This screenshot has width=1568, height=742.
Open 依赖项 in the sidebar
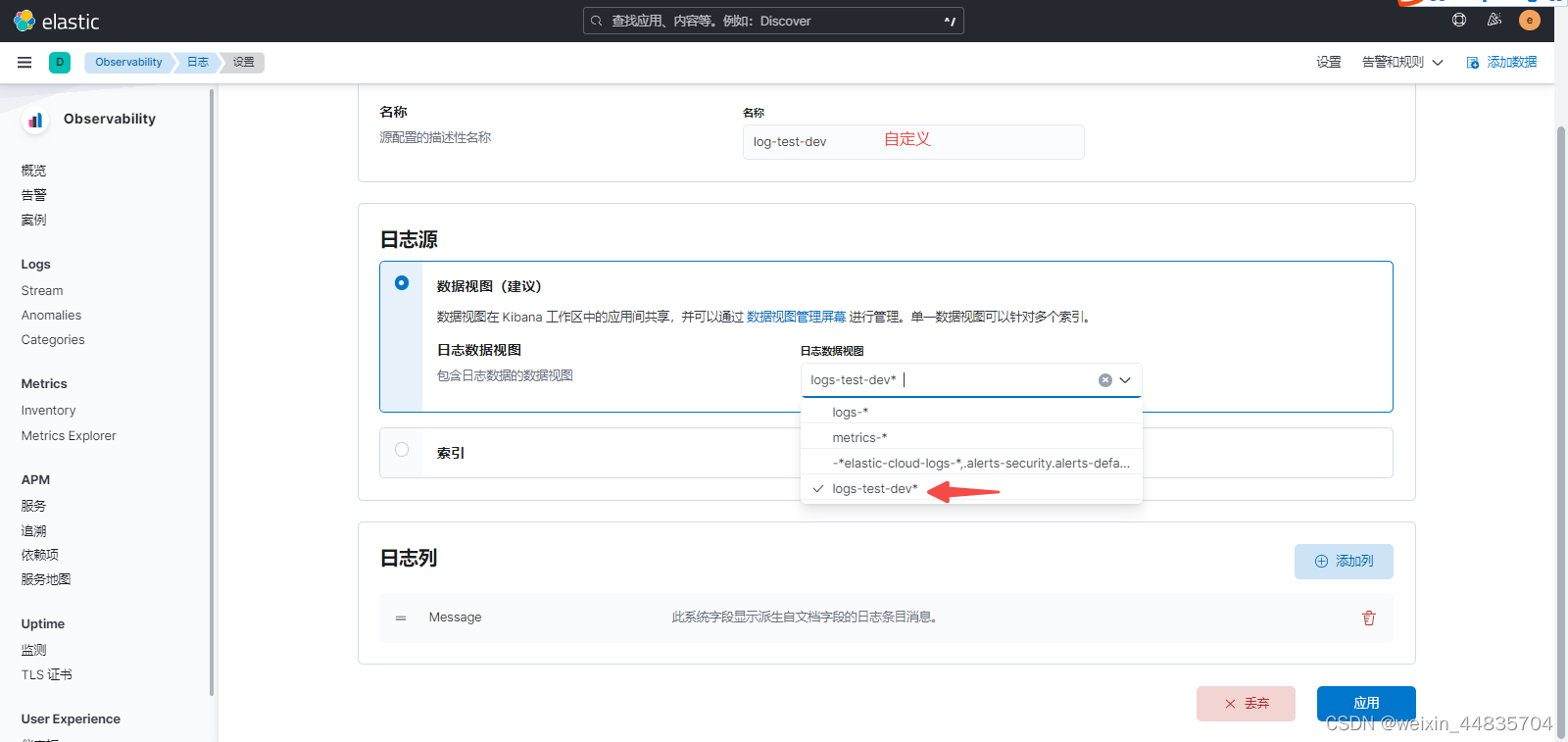pyautogui.click(x=39, y=555)
